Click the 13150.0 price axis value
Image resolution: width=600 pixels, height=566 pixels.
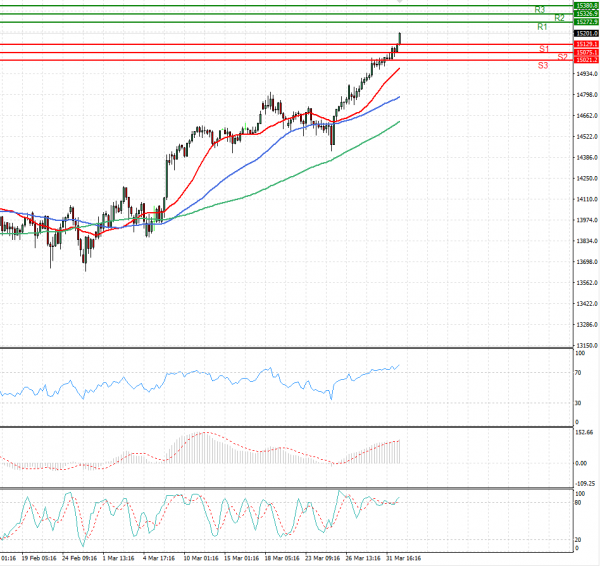tap(587, 346)
